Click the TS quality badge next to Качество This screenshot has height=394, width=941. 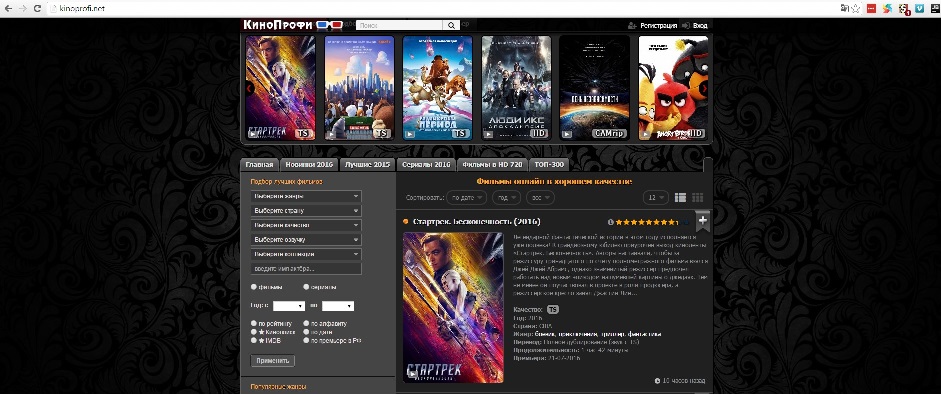click(553, 309)
